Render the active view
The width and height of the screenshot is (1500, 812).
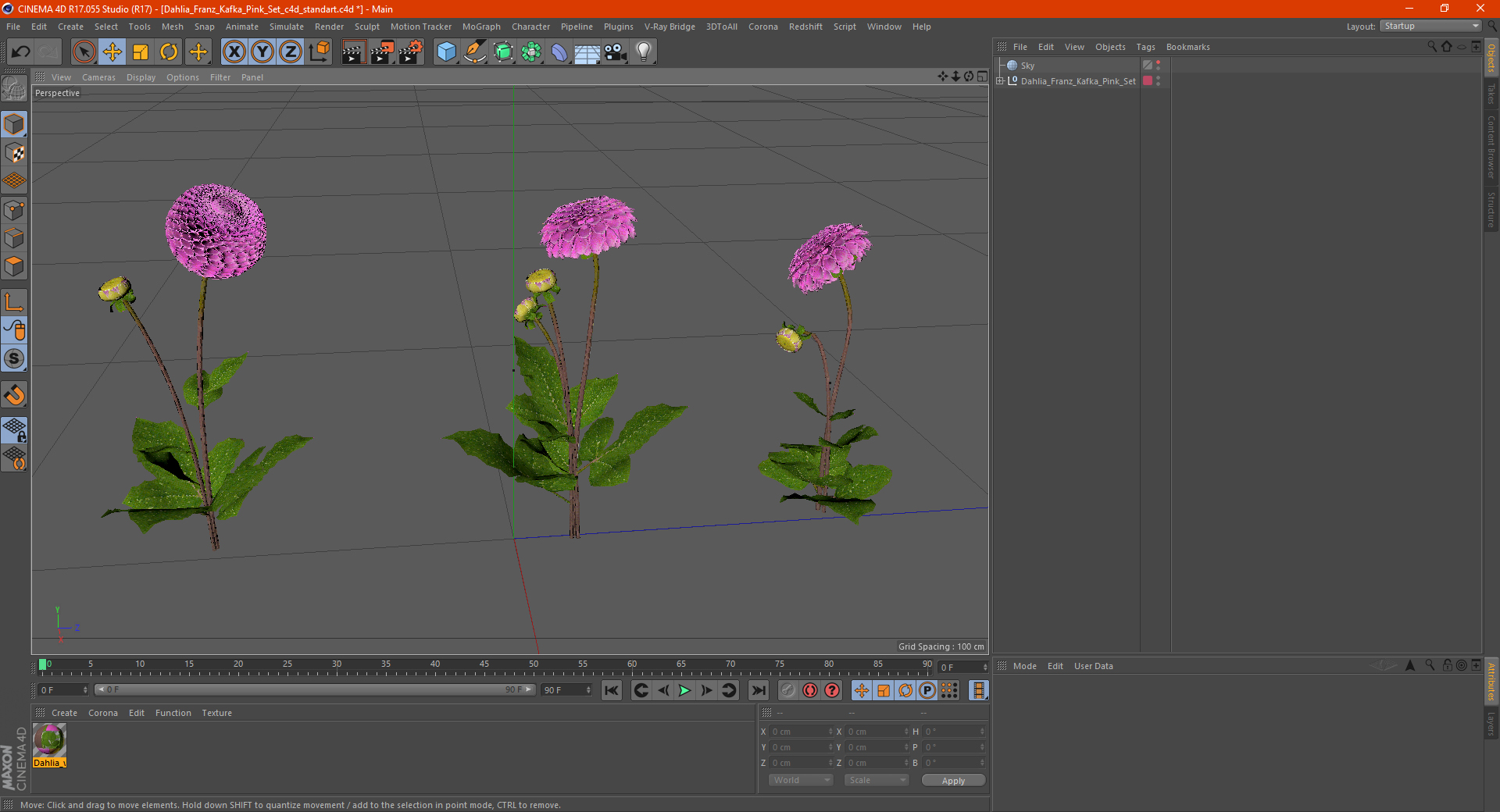pos(353,52)
